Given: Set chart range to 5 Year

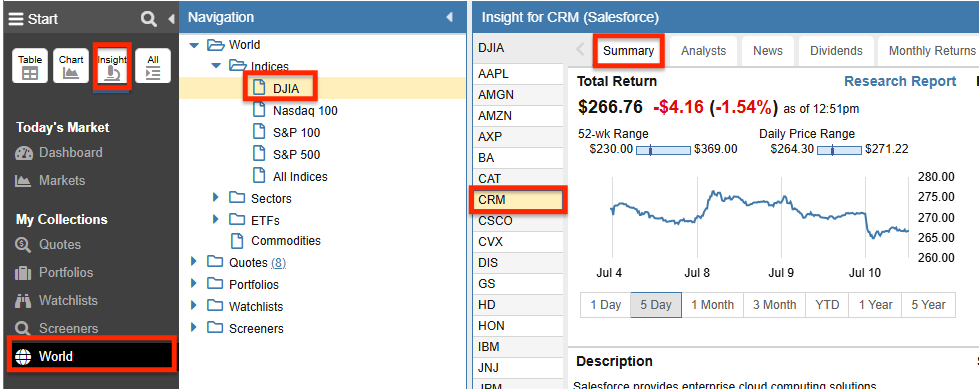Looking at the screenshot, I should (928, 305).
